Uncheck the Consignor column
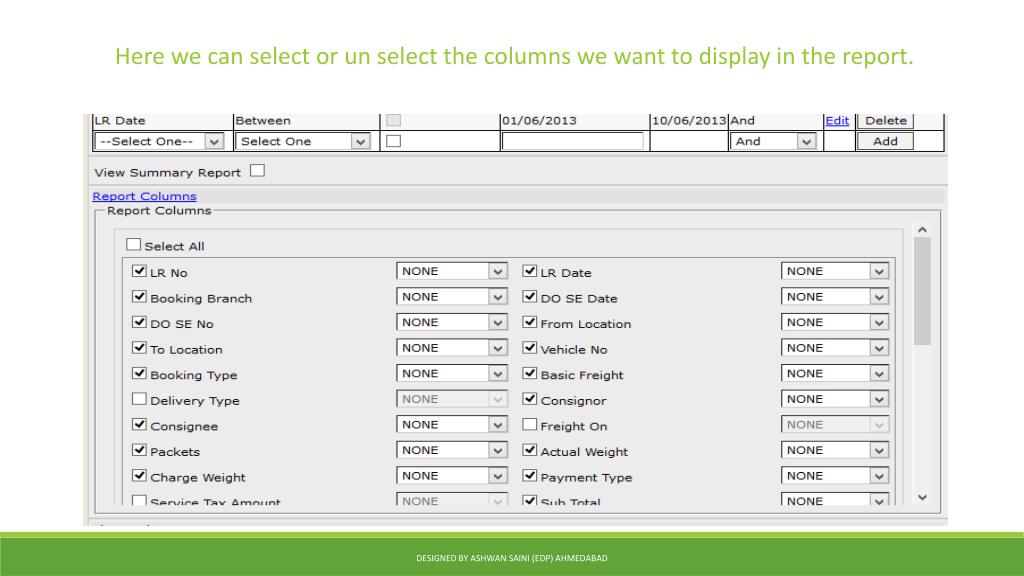This screenshot has height=576, width=1024. pos(529,397)
